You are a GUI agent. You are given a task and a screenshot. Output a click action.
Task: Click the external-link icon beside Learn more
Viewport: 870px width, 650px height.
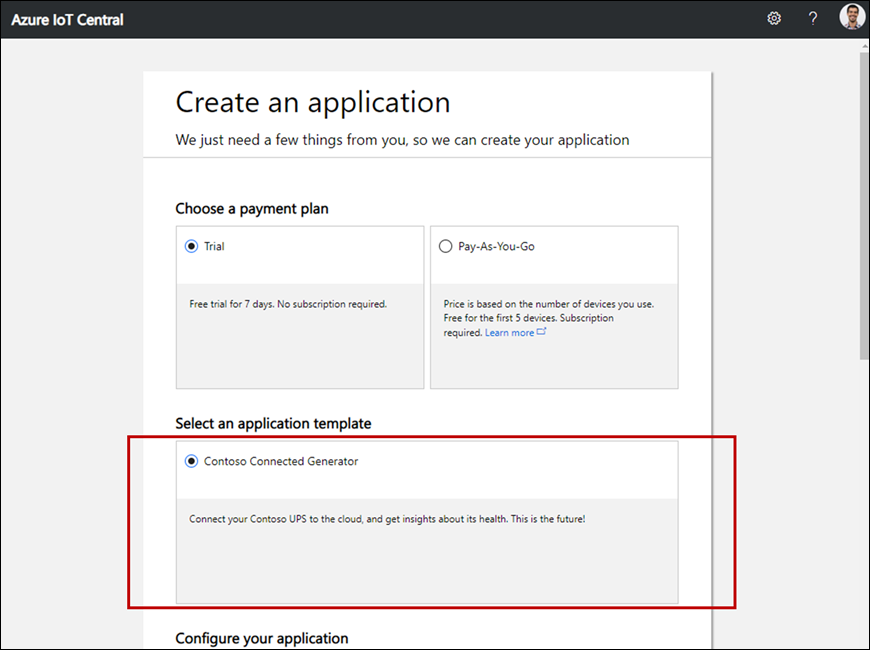point(540,331)
